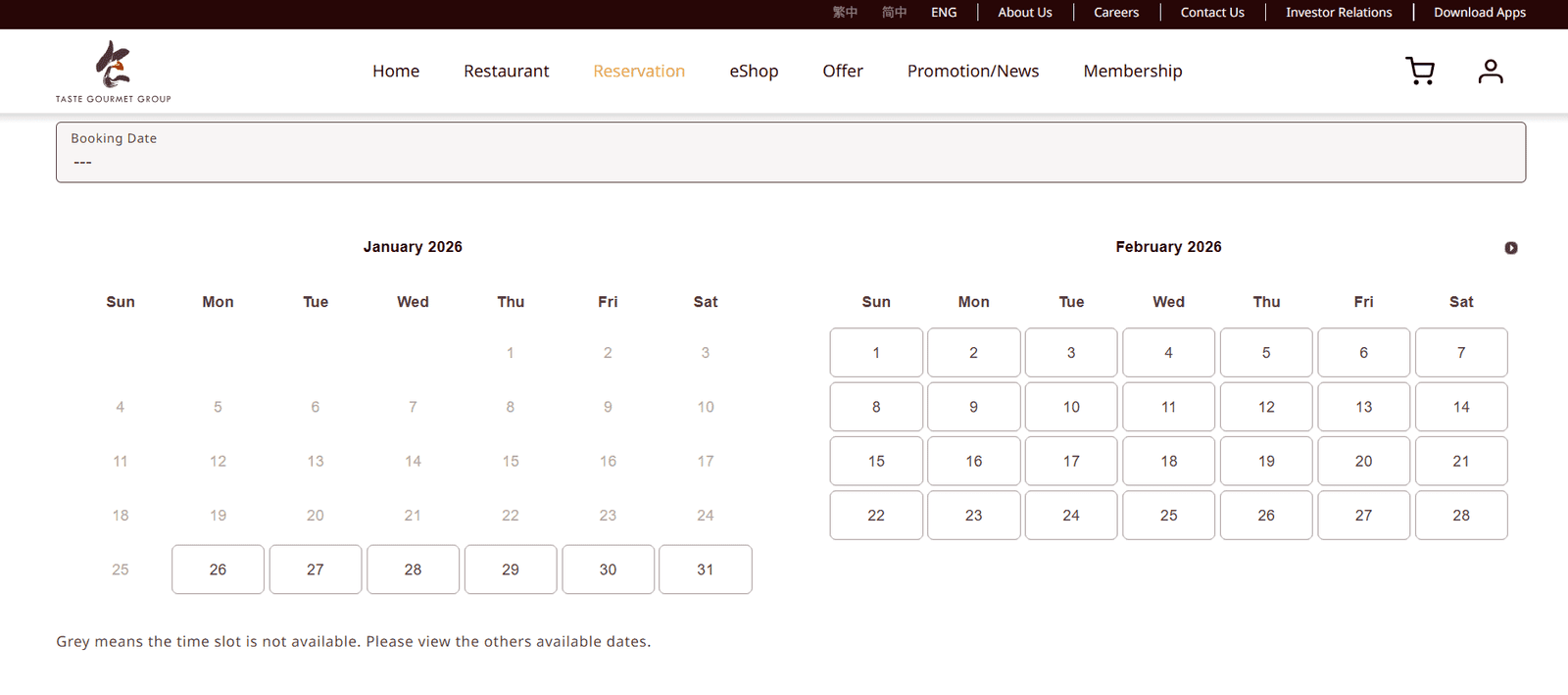The image size is (1568, 695).
Task: Pick January 31 as the booking date
Action: point(705,570)
